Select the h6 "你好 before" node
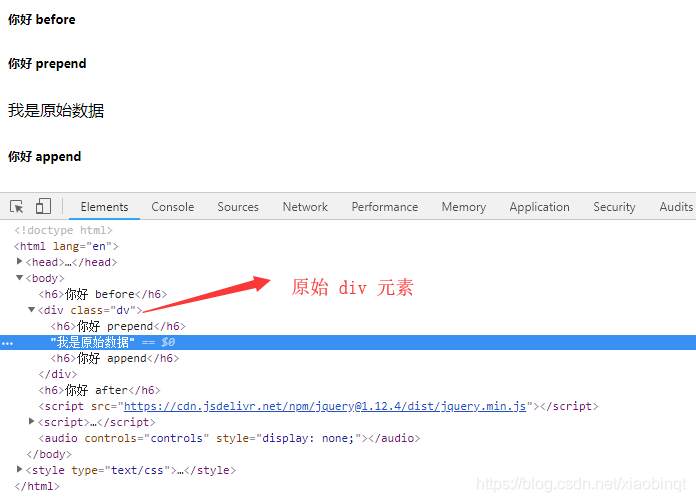The image size is (696, 502). click(x=103, y=294)
